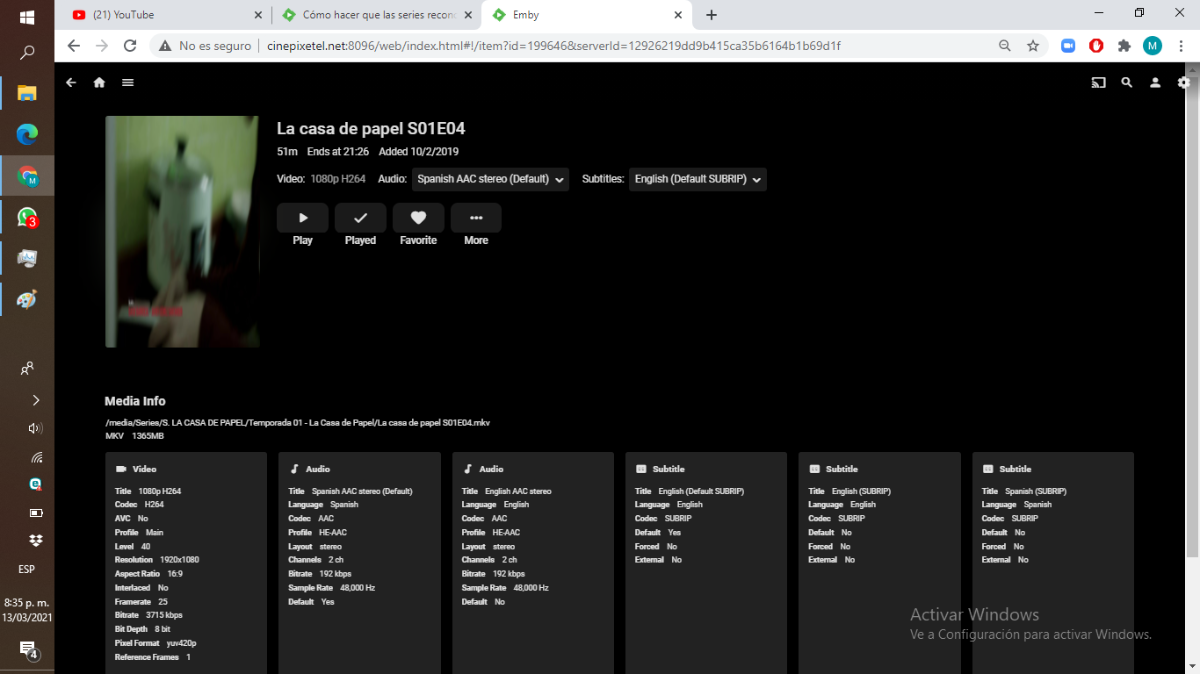Click the Media Info heading
The height and width of the screenshot is (674, 1200).
pos(135,401)
